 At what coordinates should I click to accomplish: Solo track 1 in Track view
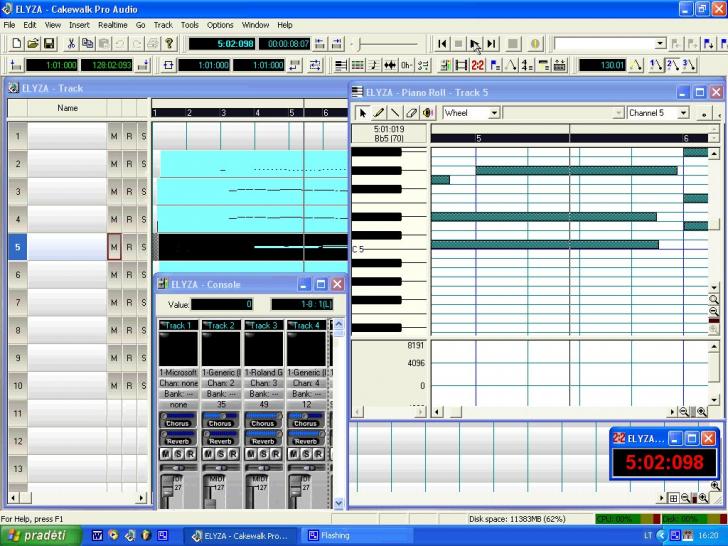(143, 136)
